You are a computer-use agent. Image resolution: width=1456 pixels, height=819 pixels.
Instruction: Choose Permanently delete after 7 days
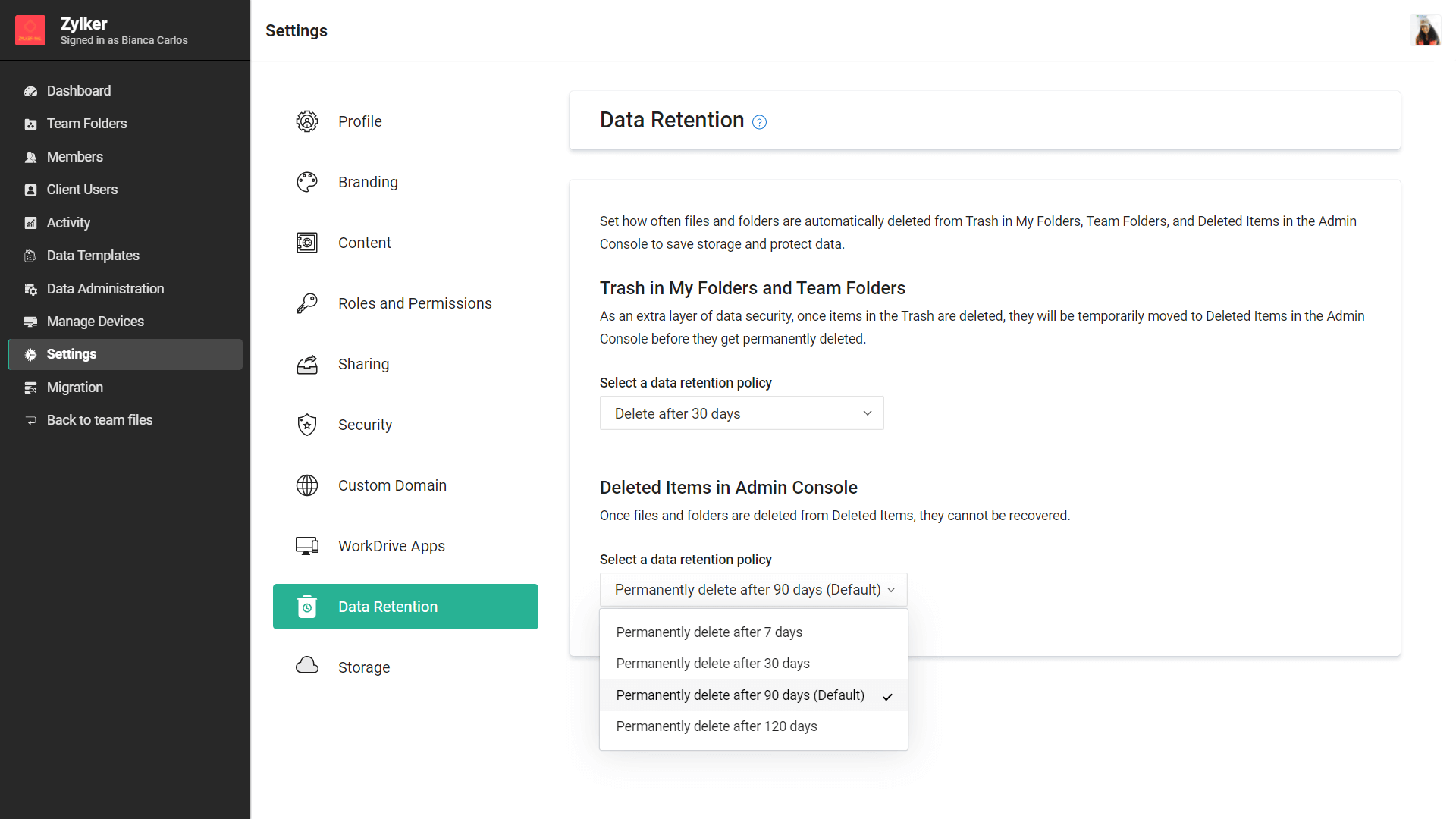709,632
